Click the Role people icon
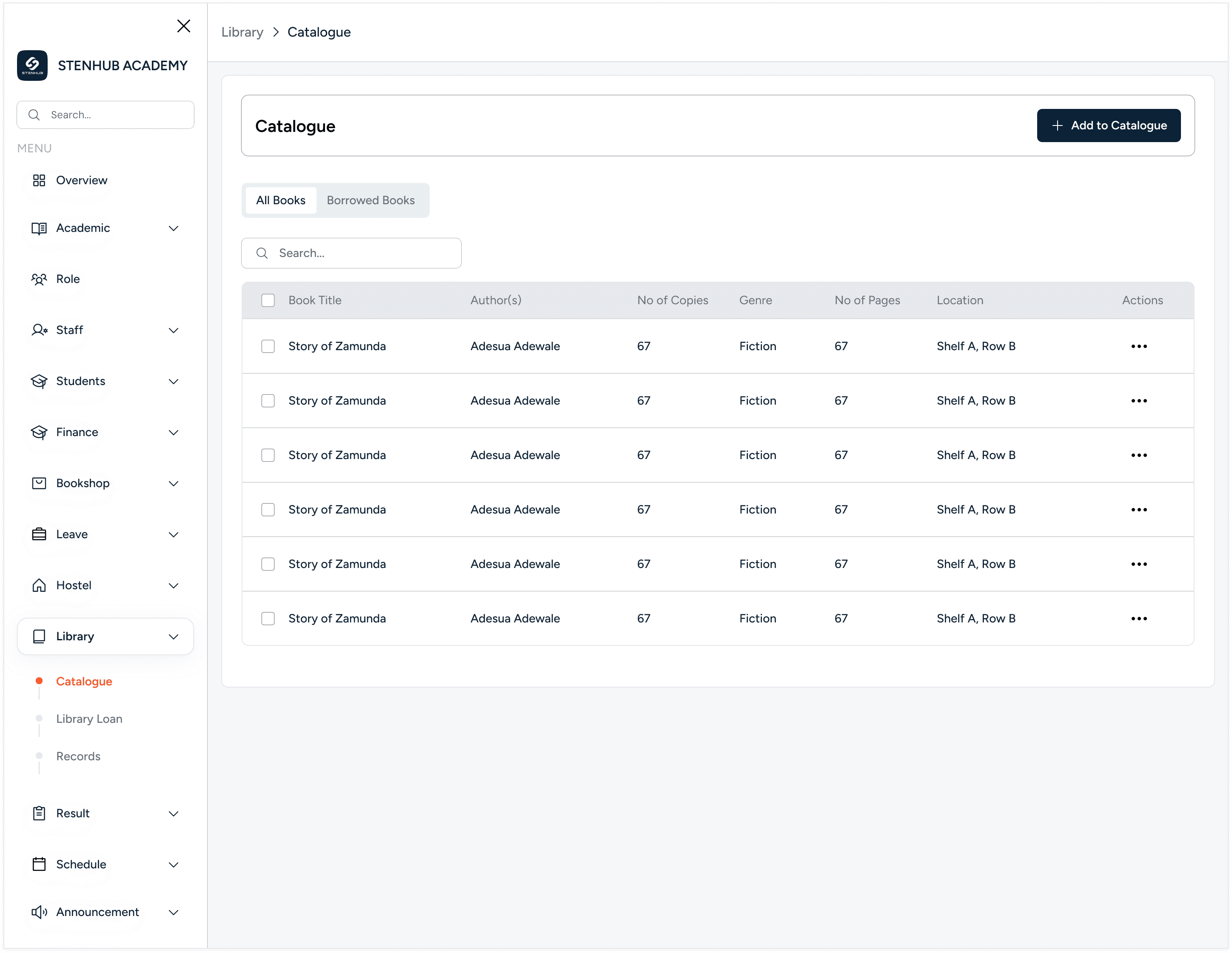Viewport: 1232px width, 953px height. [39, 279]
